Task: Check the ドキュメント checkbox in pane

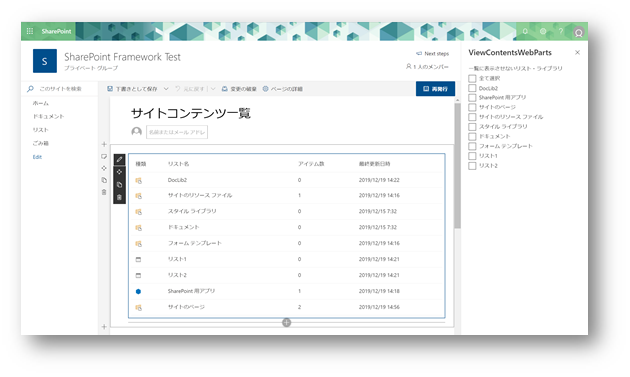Action: click(472, 137)
